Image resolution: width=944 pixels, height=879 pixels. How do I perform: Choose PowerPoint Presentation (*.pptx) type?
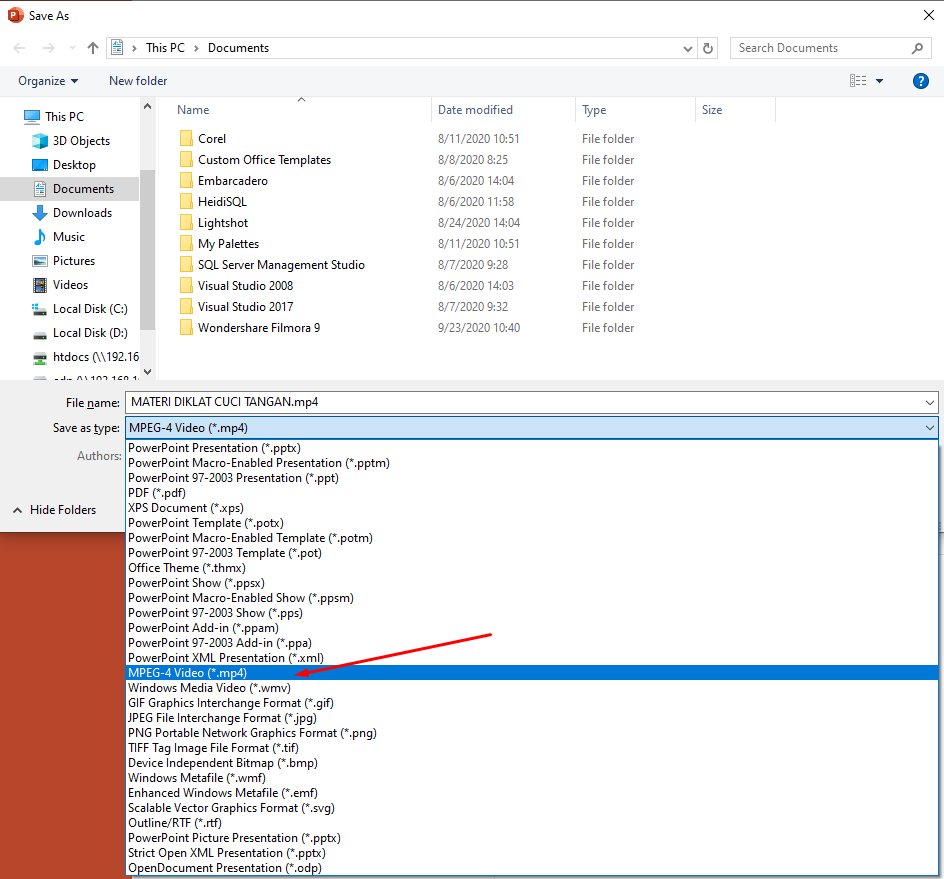click(532, 448)
